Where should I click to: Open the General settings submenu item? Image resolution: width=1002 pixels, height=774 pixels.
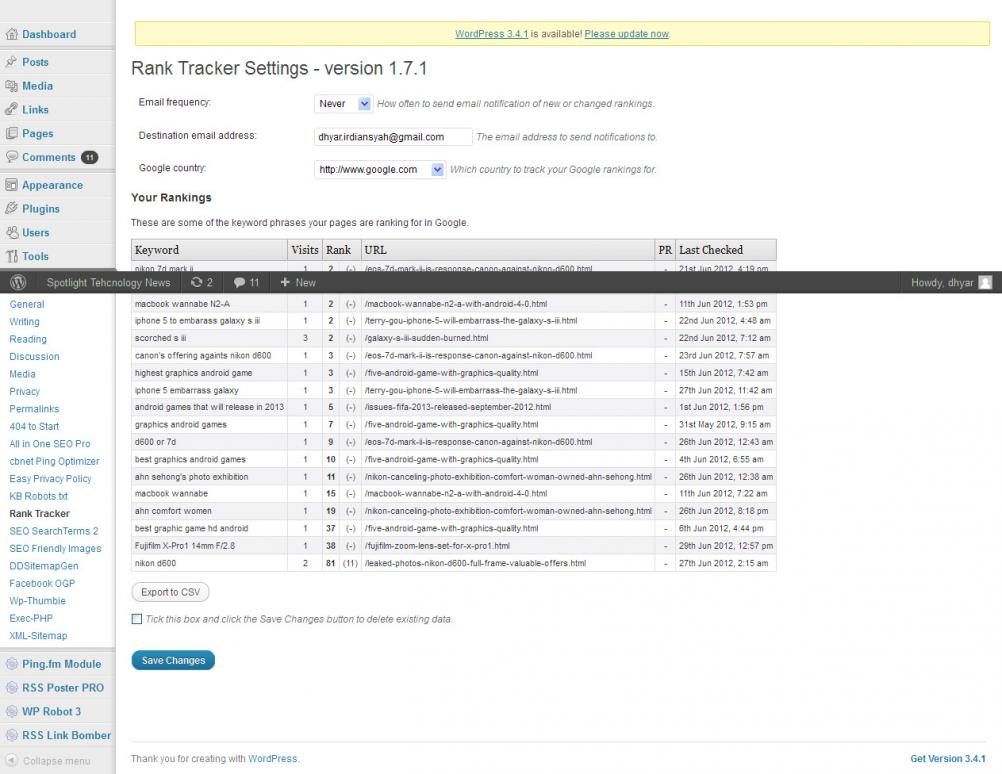[x=27, y=304]
